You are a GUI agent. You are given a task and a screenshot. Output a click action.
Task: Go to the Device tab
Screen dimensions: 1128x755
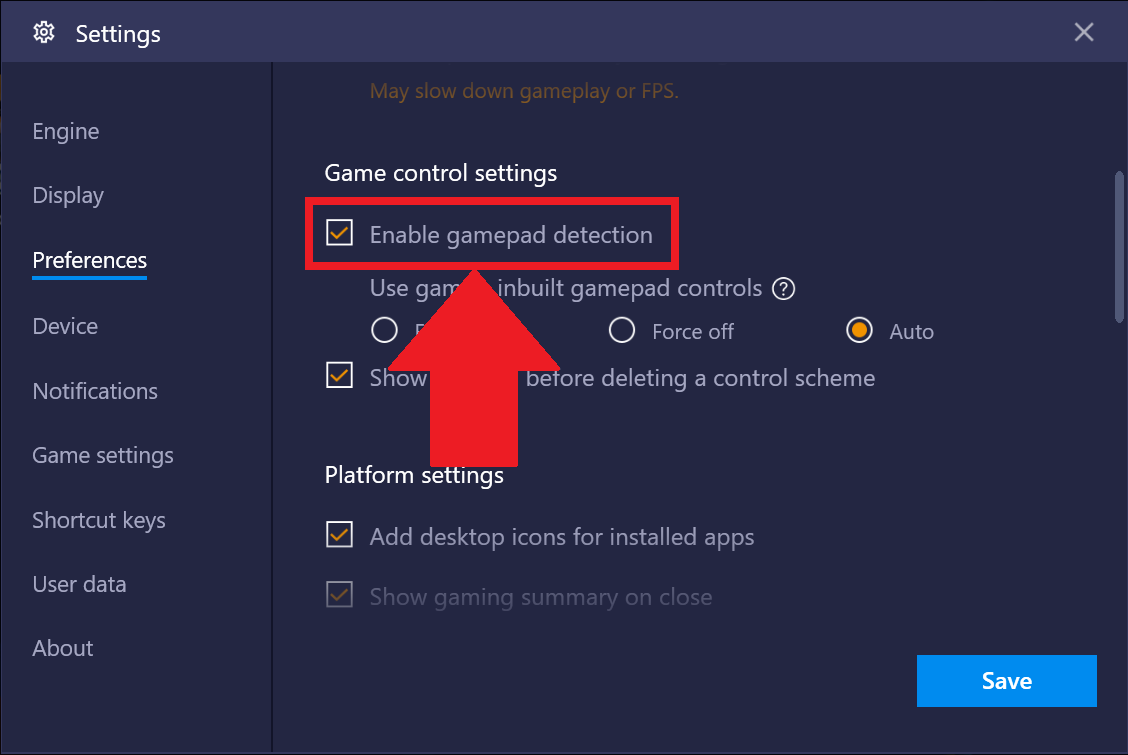(65, 326)
